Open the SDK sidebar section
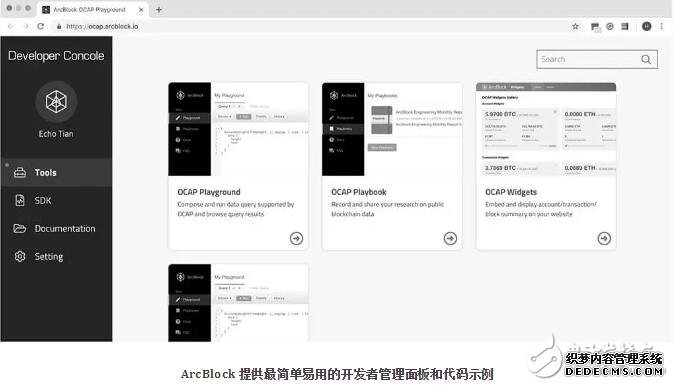 tap(56, 200)
